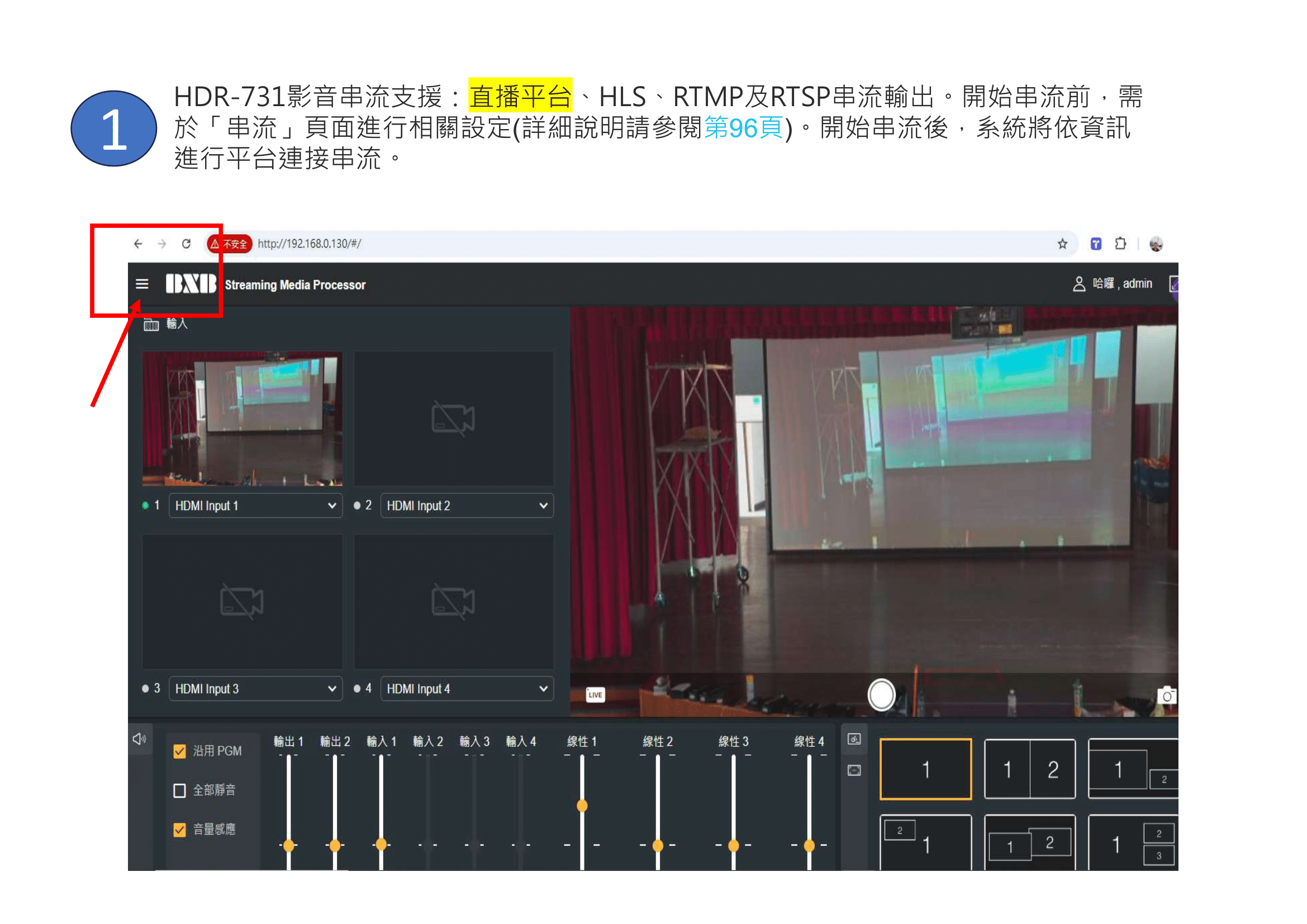Select the audio mixer icon above the layout panel
The width and height of the screenshot is (1307, 924).
(x=854, y=738)
